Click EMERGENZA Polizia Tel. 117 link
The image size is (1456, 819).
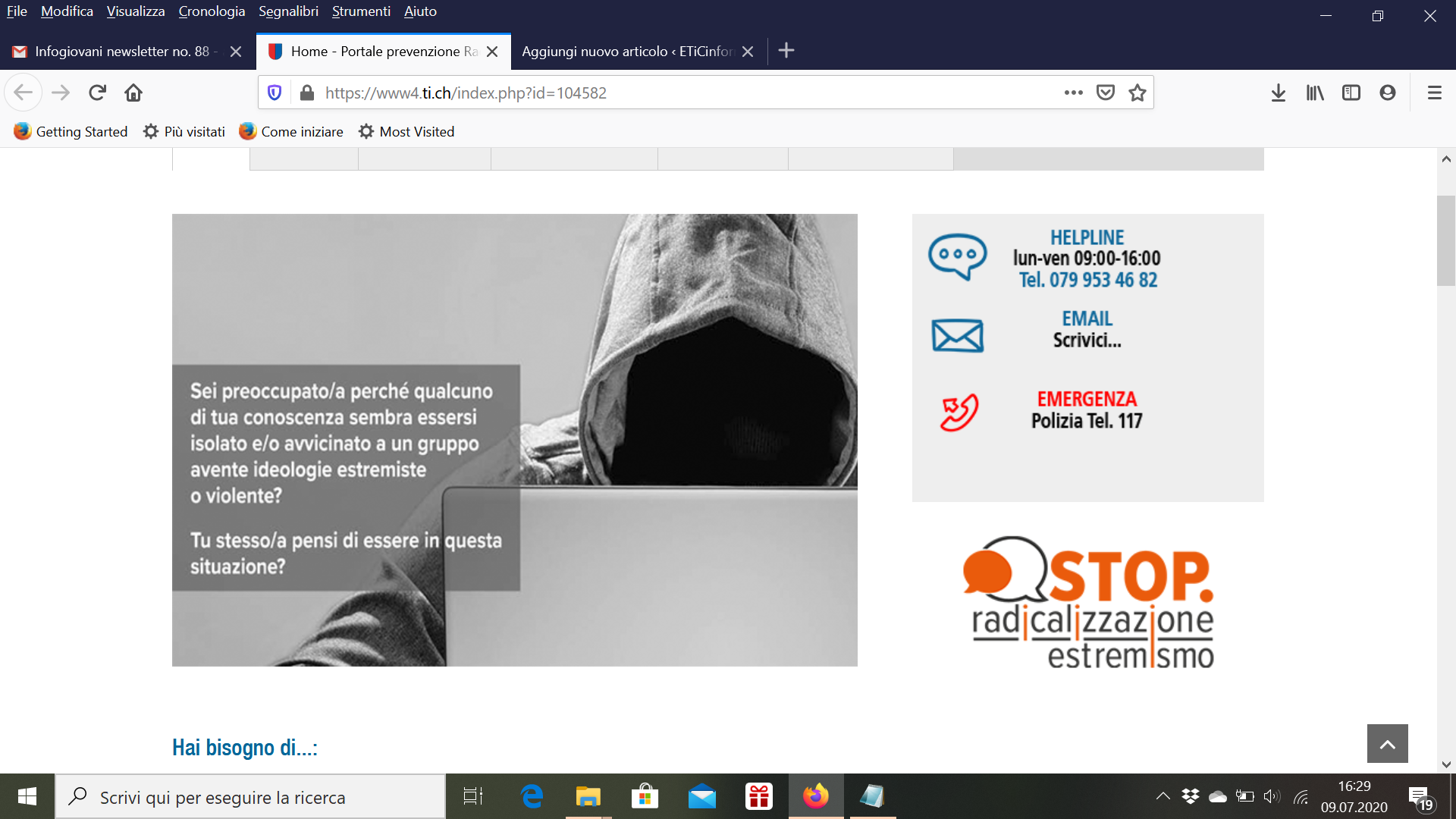click(x=1087, y=410)
